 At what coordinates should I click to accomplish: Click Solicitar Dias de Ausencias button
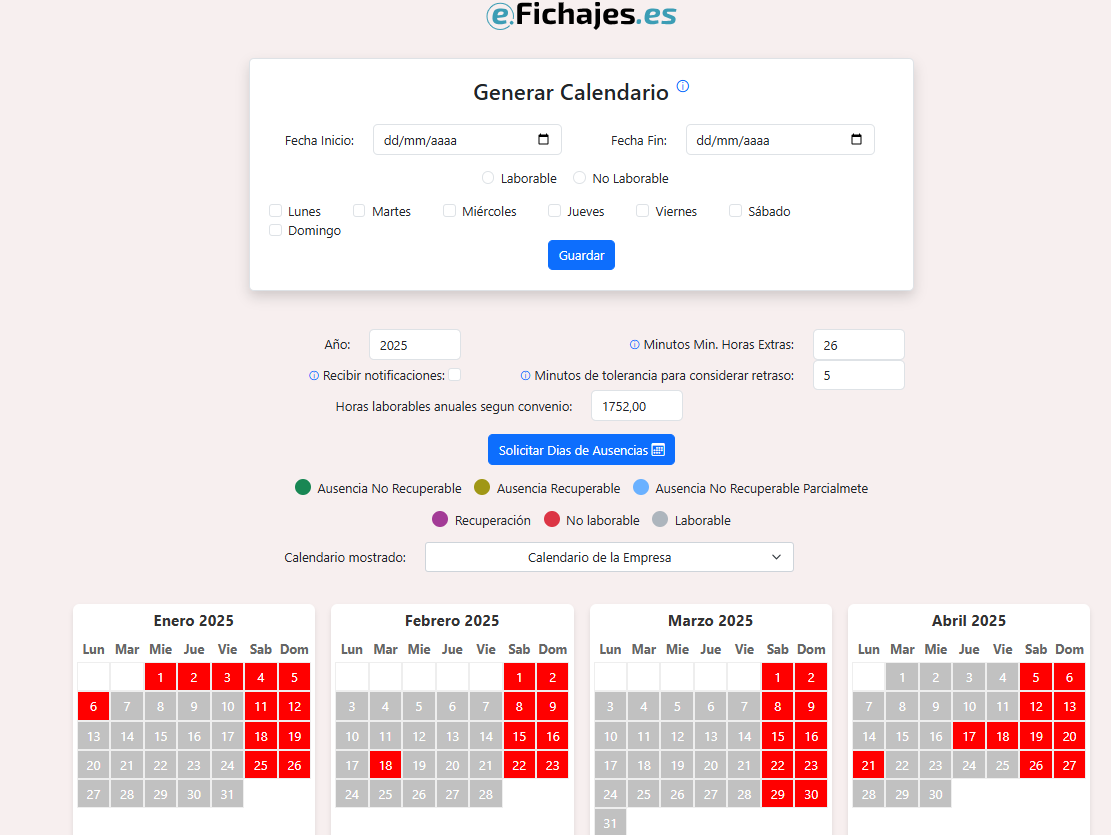(573, 450)
